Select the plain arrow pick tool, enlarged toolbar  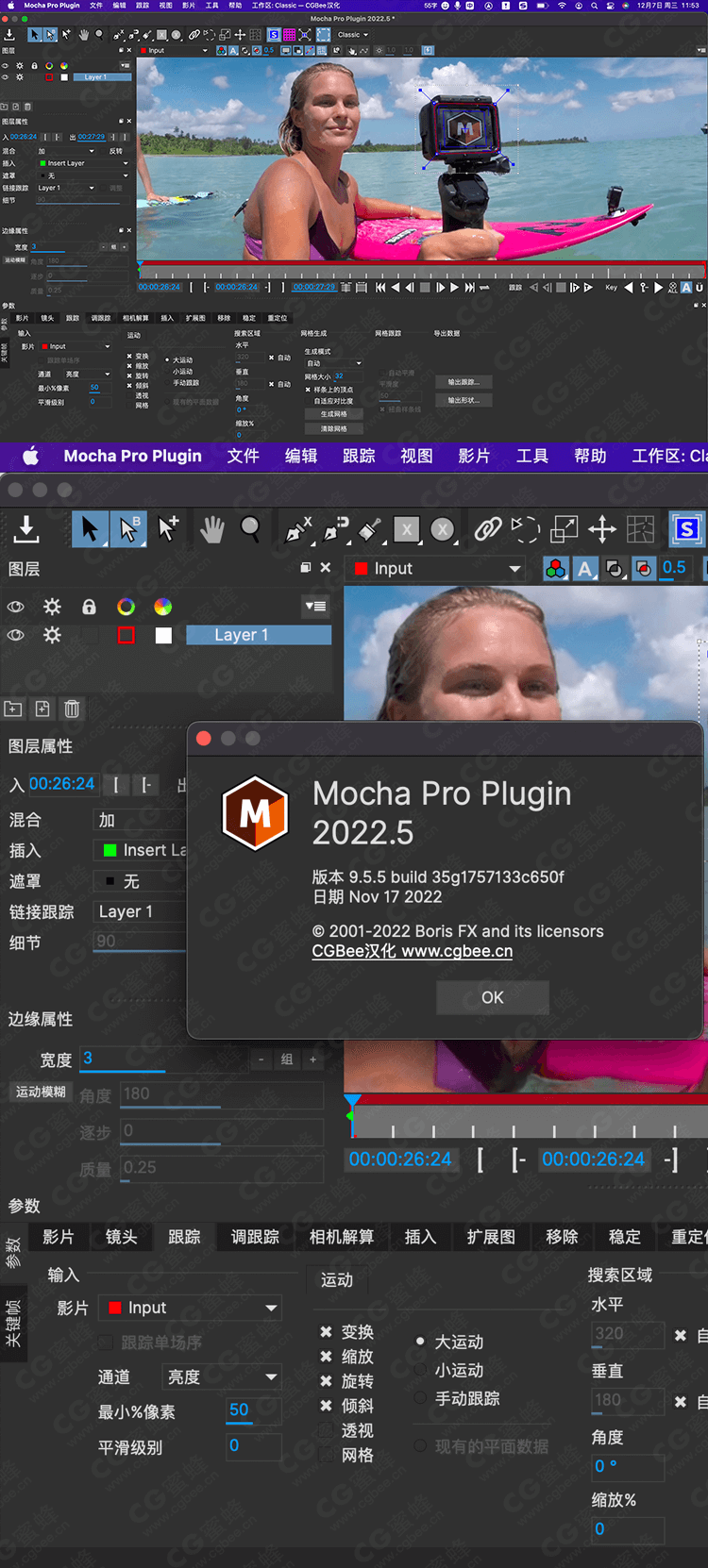(x=90, y=529)
